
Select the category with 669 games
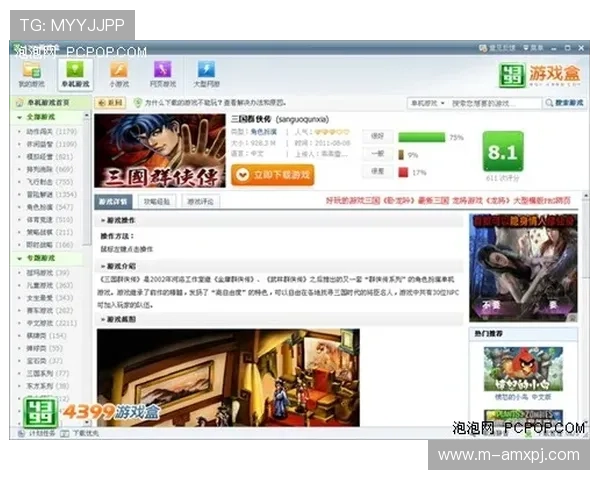click(x=49, y=170)
